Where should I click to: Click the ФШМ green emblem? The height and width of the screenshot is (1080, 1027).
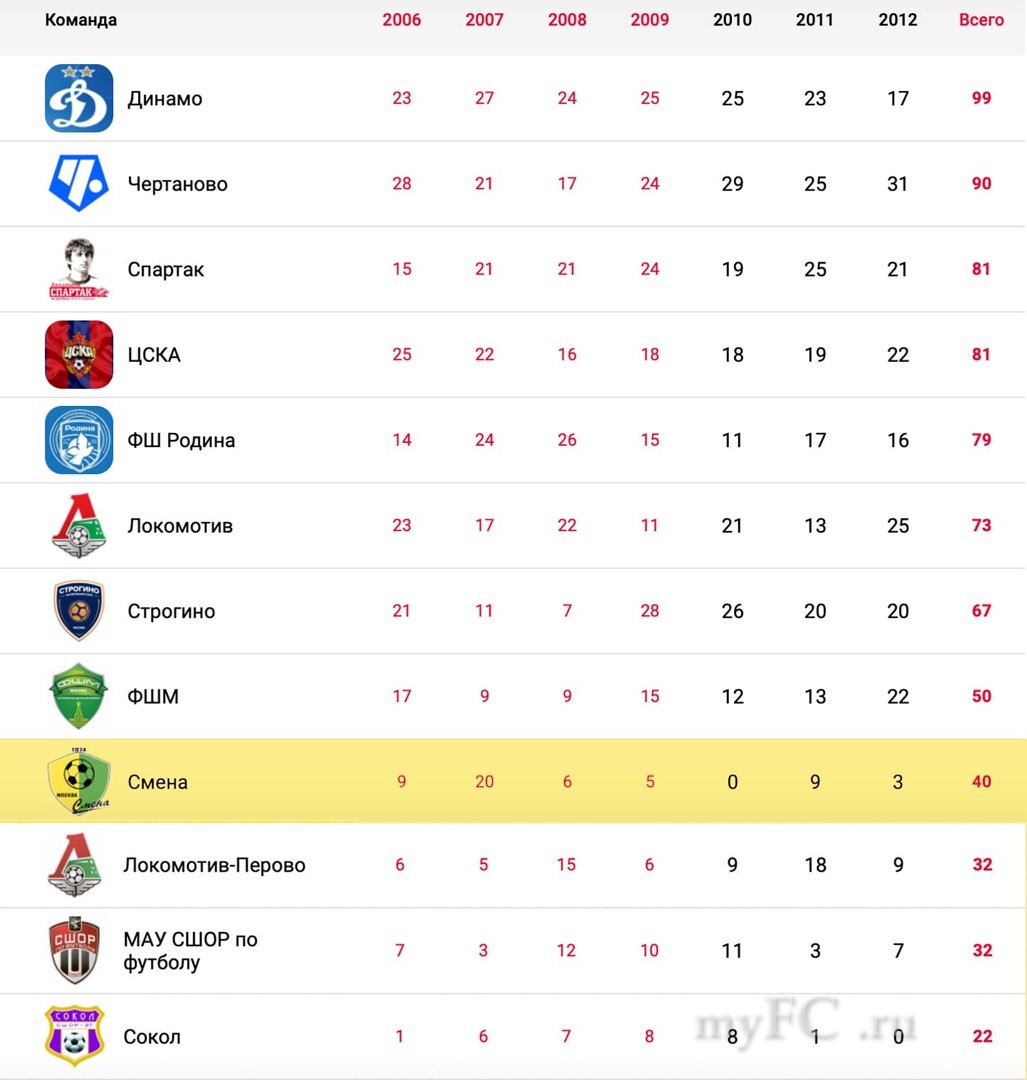coord(79,696)
